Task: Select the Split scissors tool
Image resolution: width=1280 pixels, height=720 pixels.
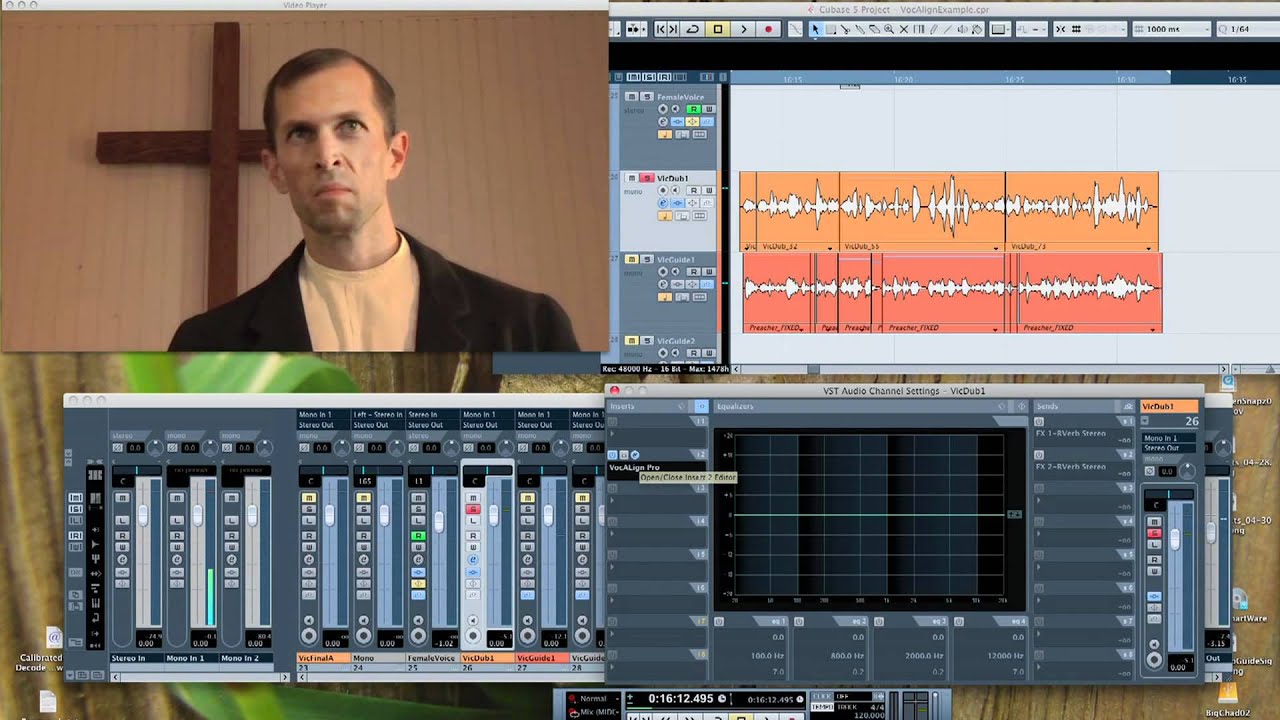Action: pyautogui.click(x=845, y=29)
